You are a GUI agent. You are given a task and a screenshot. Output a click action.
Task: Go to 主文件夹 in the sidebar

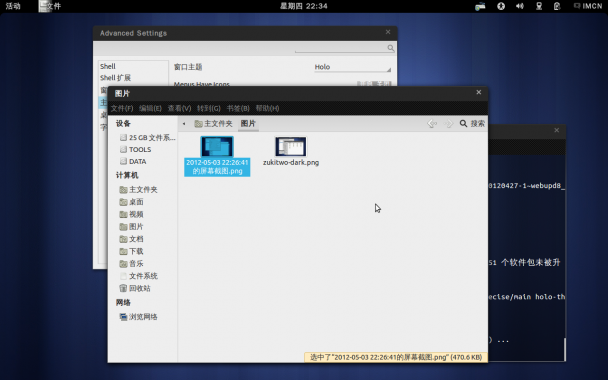pyautogui.click(x=138, y=190)
